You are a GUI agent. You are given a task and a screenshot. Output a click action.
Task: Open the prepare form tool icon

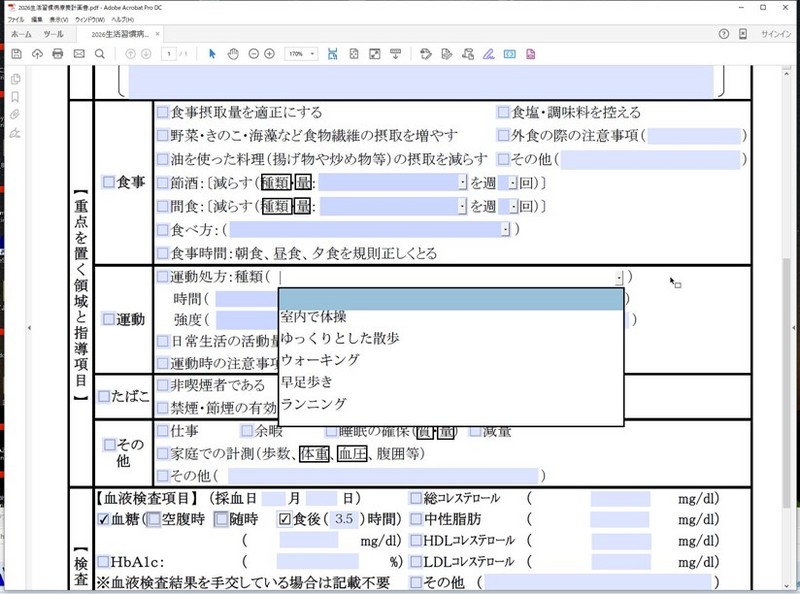509,54
